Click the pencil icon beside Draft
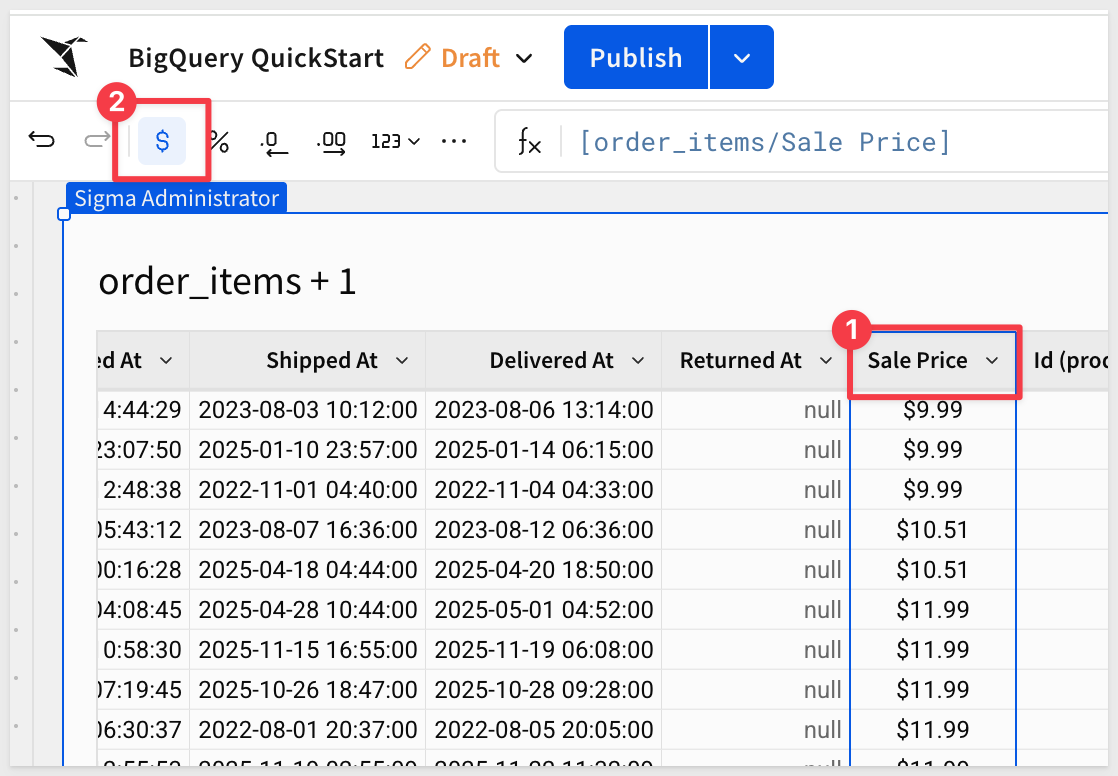The height and width of the screenshot is (776, 1118). [417, 58]
